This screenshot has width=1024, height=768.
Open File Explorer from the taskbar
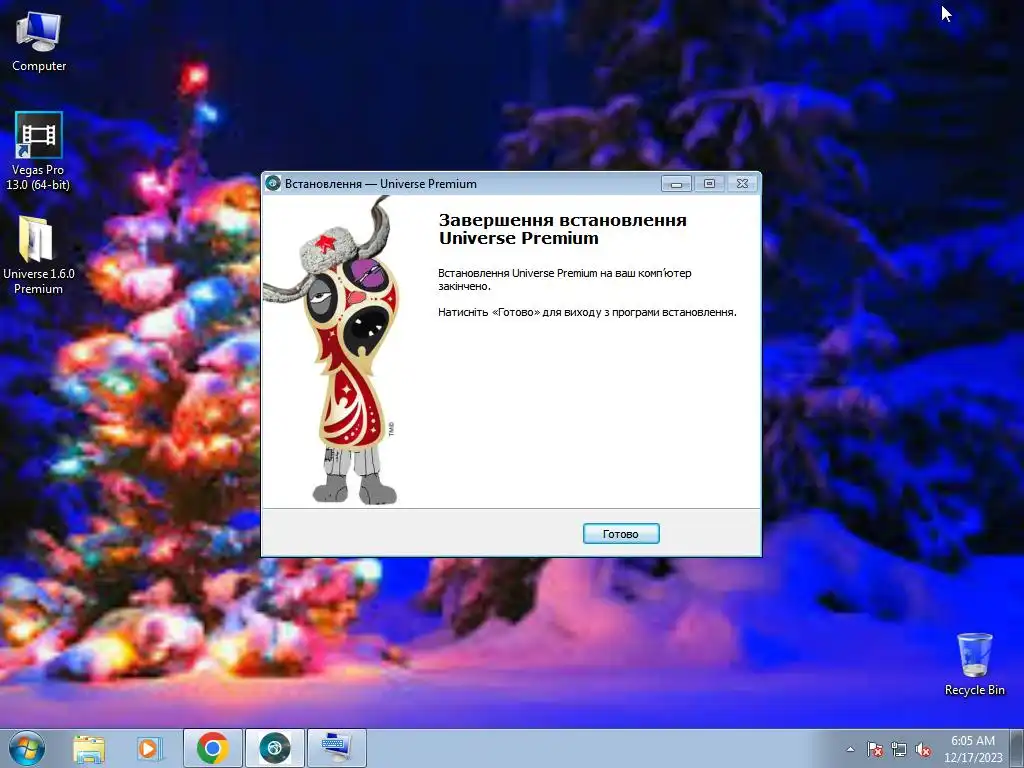[x=89, y=749]
